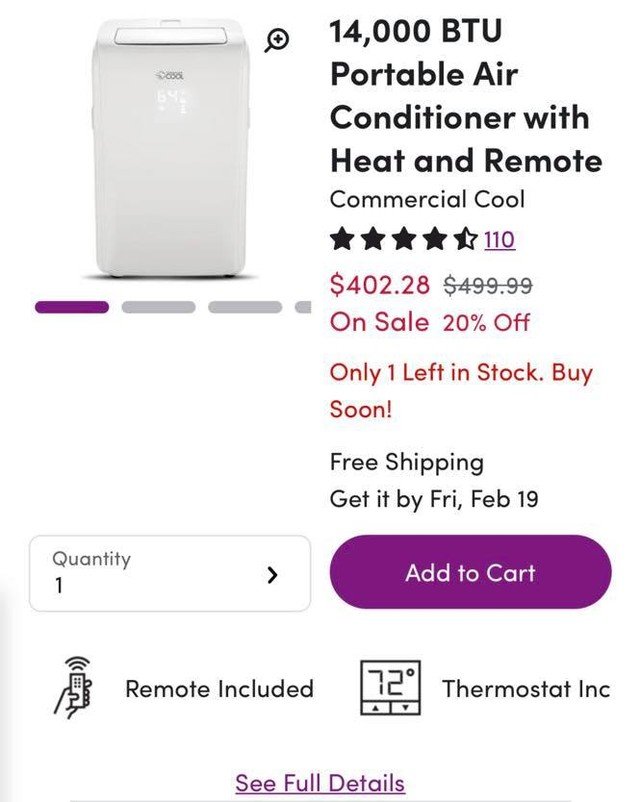Screen dimensions: 640x802
Task: Open the 110 reviews link
Action: (499, 240)
